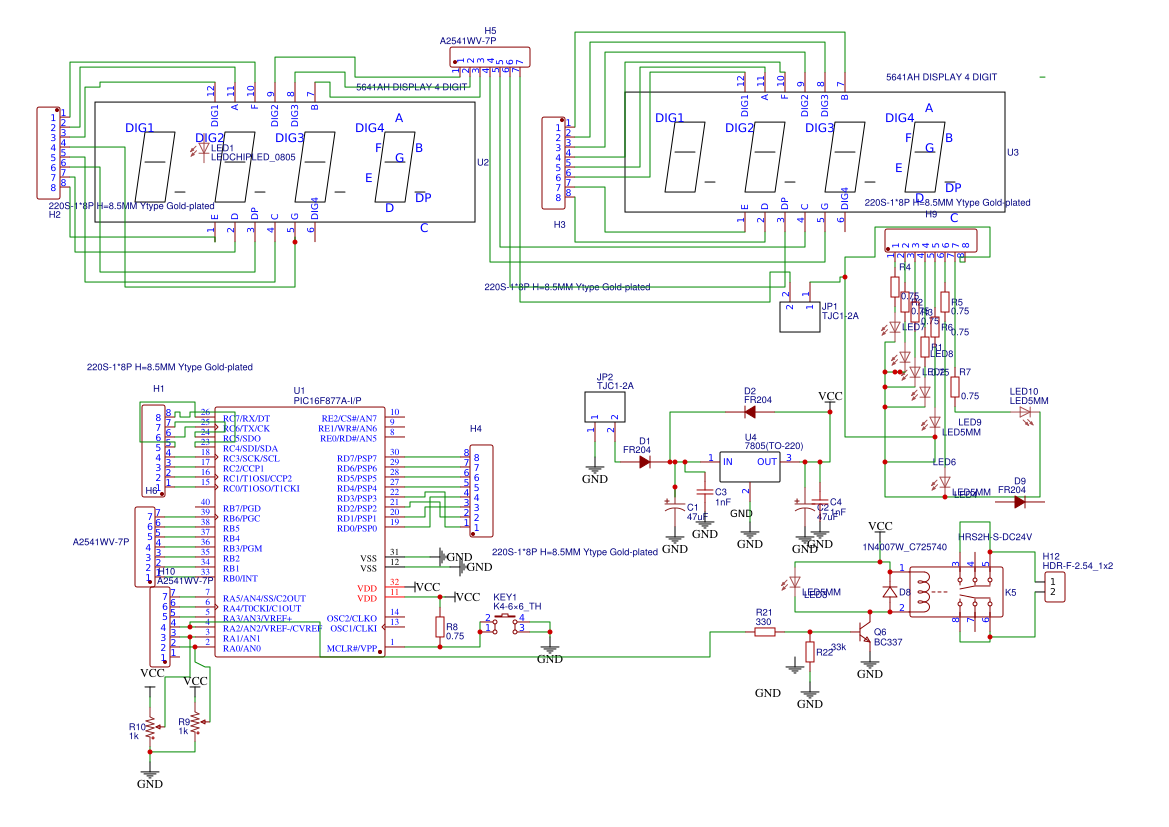
Task: Click the GND symbol below JP2
Action: pos(595,476)
